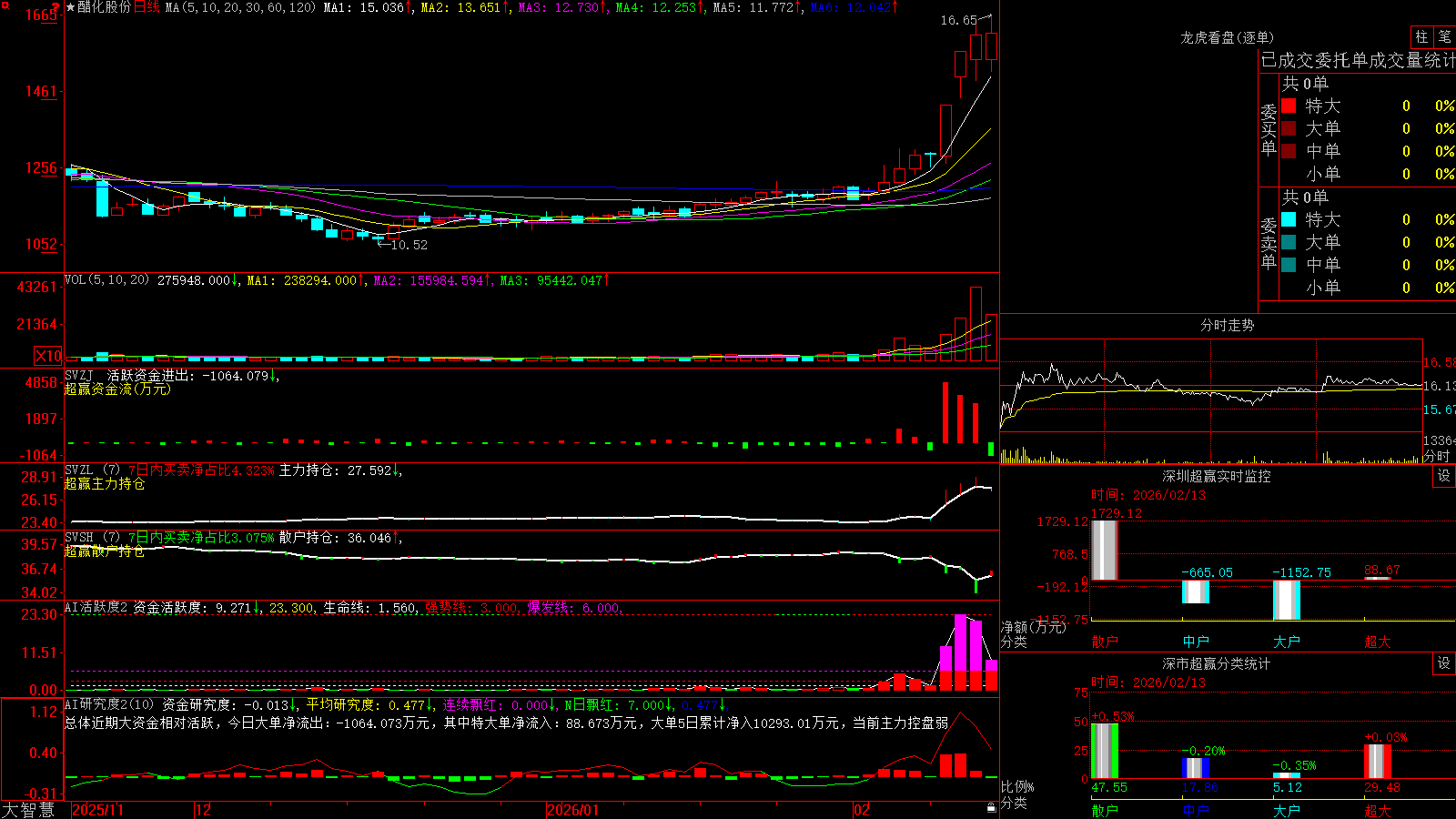
Task: Switch 龙虎看盘 to 笔 (tick) view
Action: (x=1444, y=37)
